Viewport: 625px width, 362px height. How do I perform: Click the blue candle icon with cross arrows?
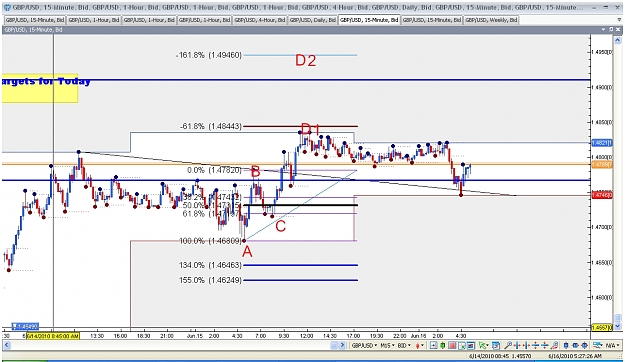[584, 345]
